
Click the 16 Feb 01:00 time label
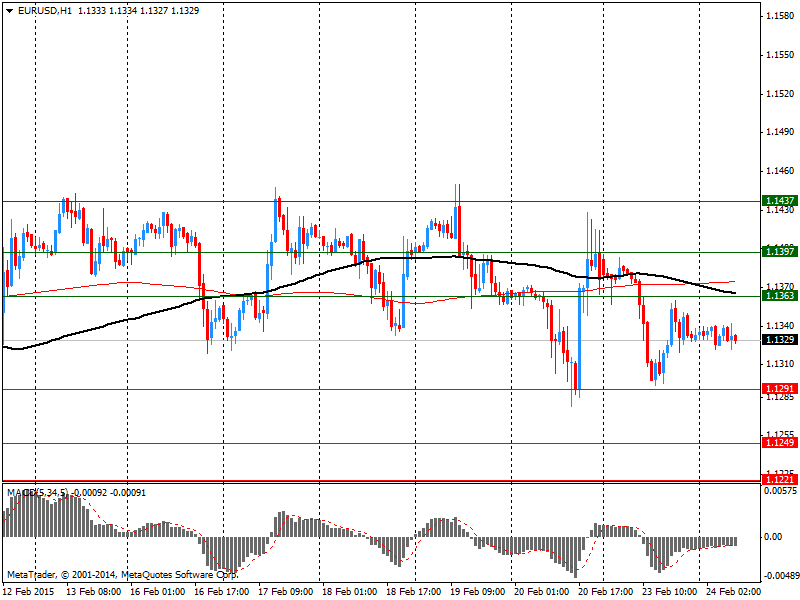[x=158, y=592]
